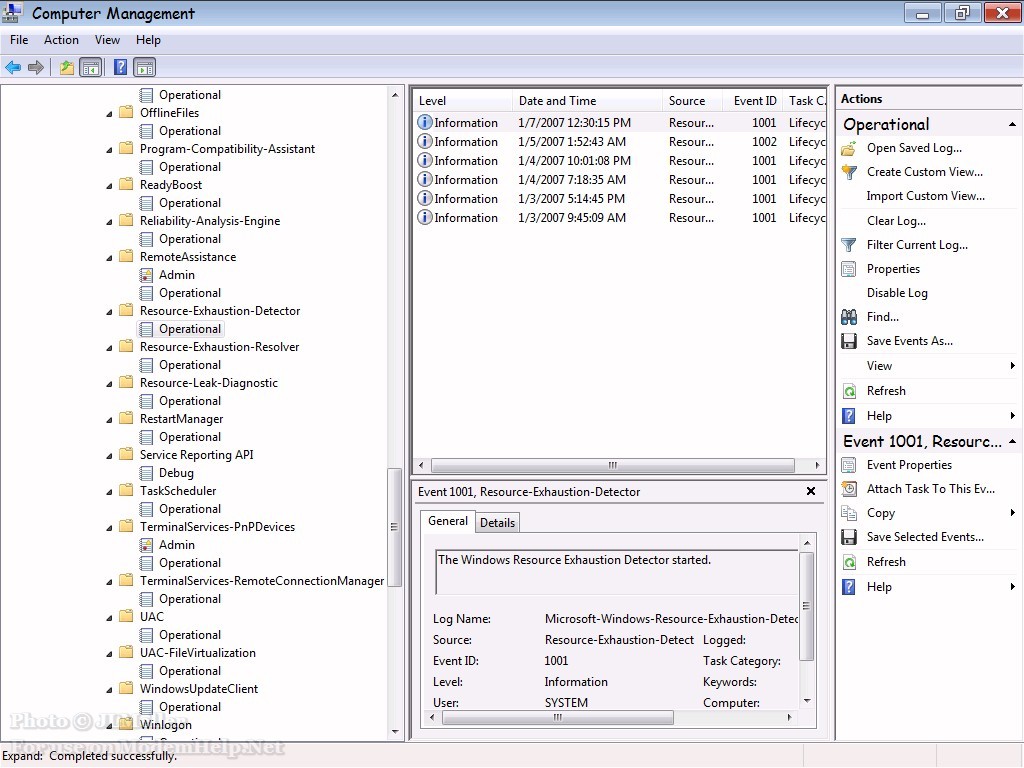Collapse the TaskScheduler tree node
Screen dimensions: 1024x768
(109, 492)
